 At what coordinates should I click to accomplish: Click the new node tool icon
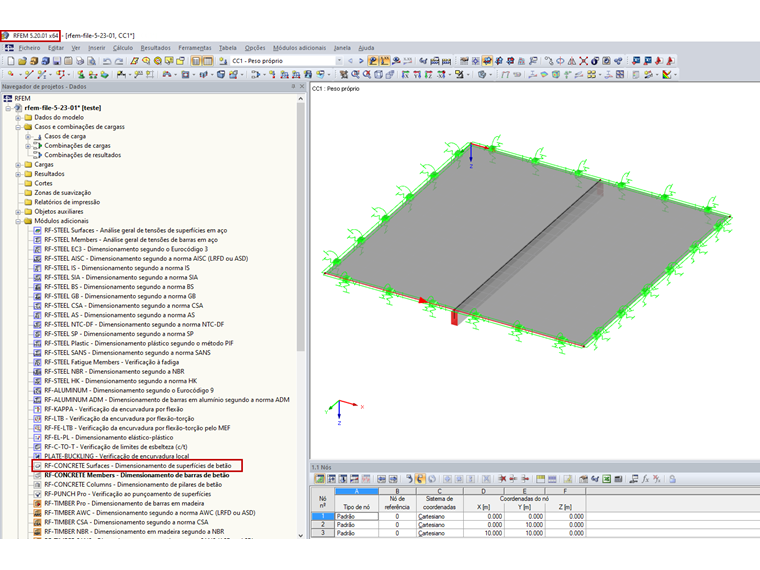tap(11, 75)
